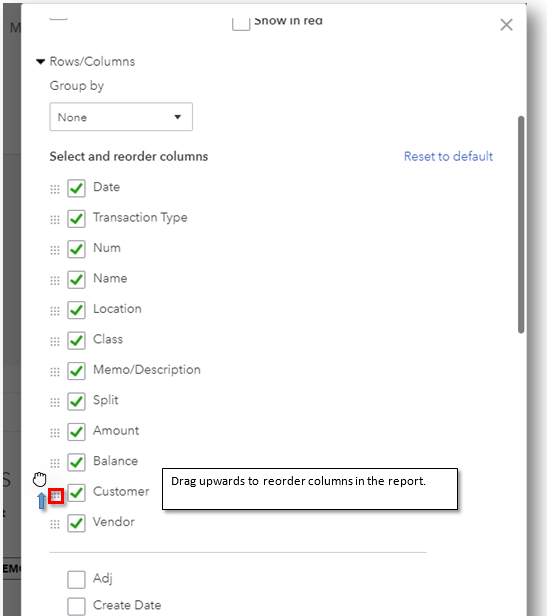
Task: Check the Create Date checkbox
Action: [76, 607]
